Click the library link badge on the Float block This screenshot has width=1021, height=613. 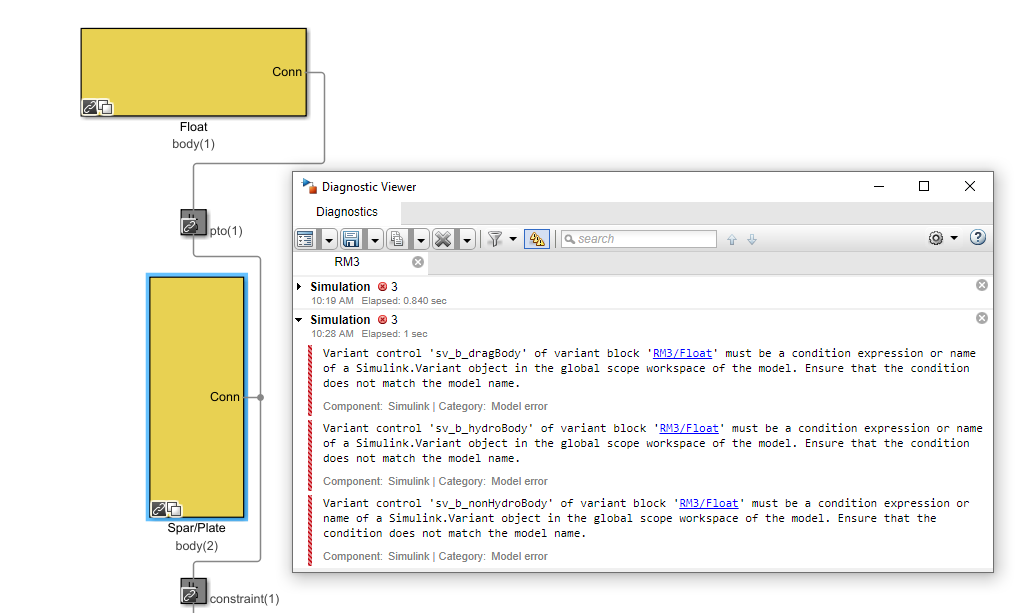[x=90, y=107]
